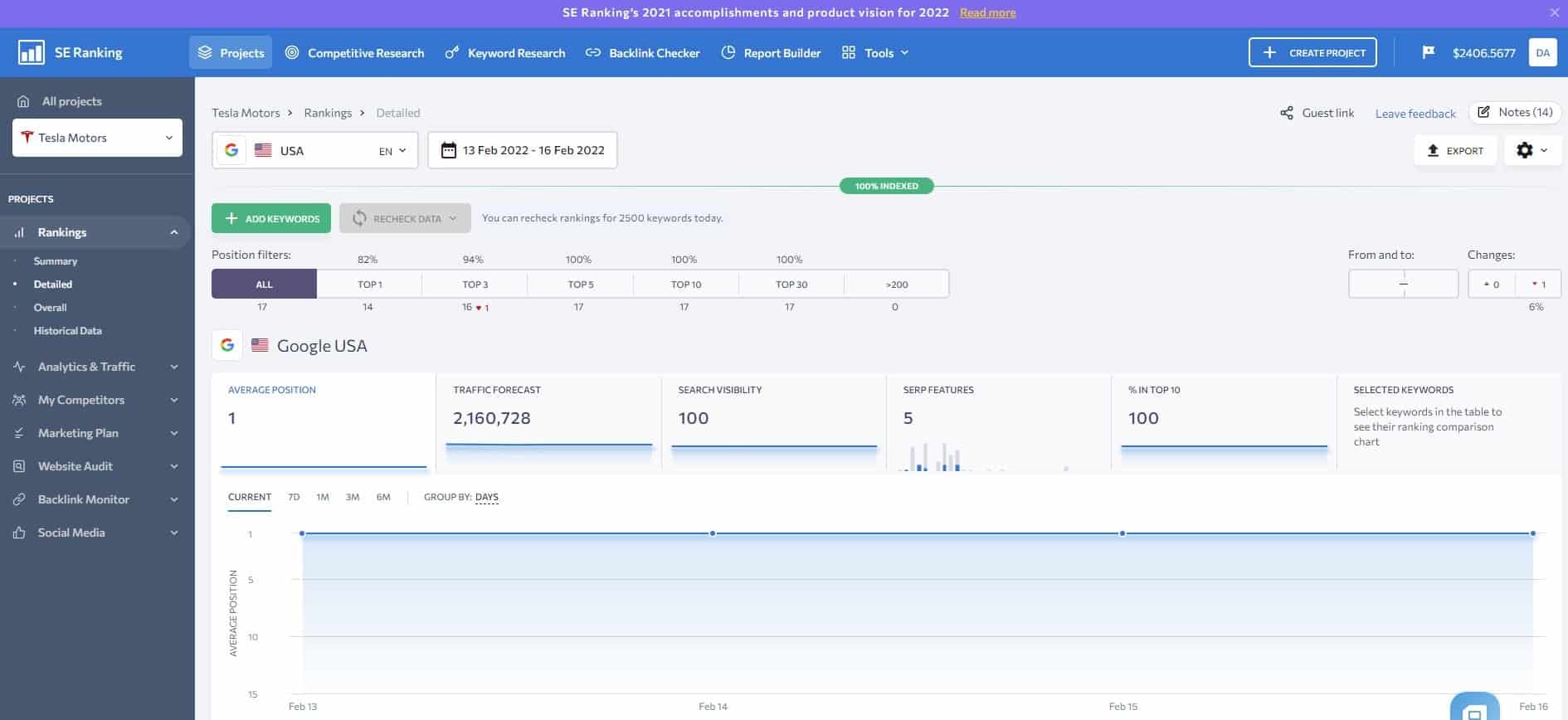The height and width of the screenshot is (720, 1568).
Task: Click the flag icon in header
Action: pos(1428,52)
